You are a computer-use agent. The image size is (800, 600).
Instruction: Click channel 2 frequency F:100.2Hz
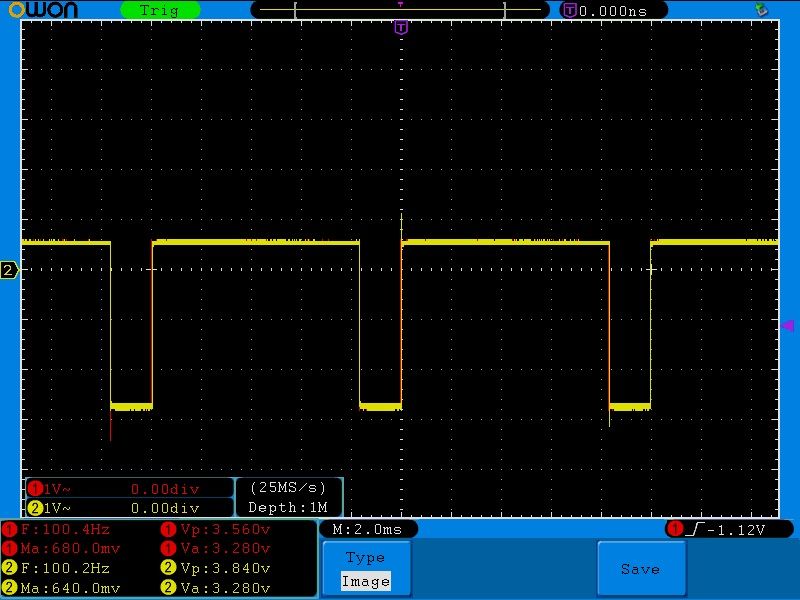(x=65, y=568)
